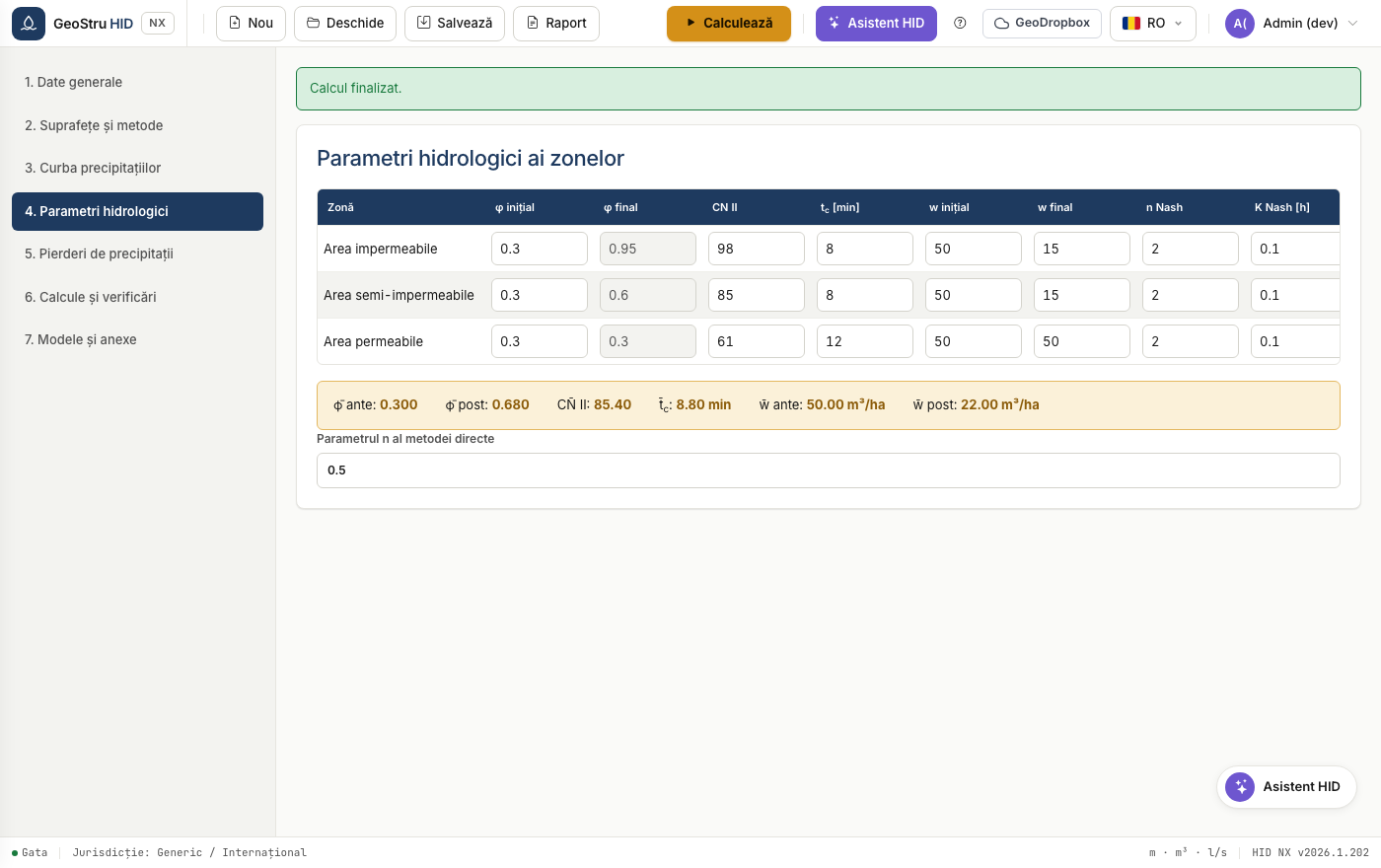
Task: Edit w inițial for Area semi-impermeabile
Action: (974, 295)
